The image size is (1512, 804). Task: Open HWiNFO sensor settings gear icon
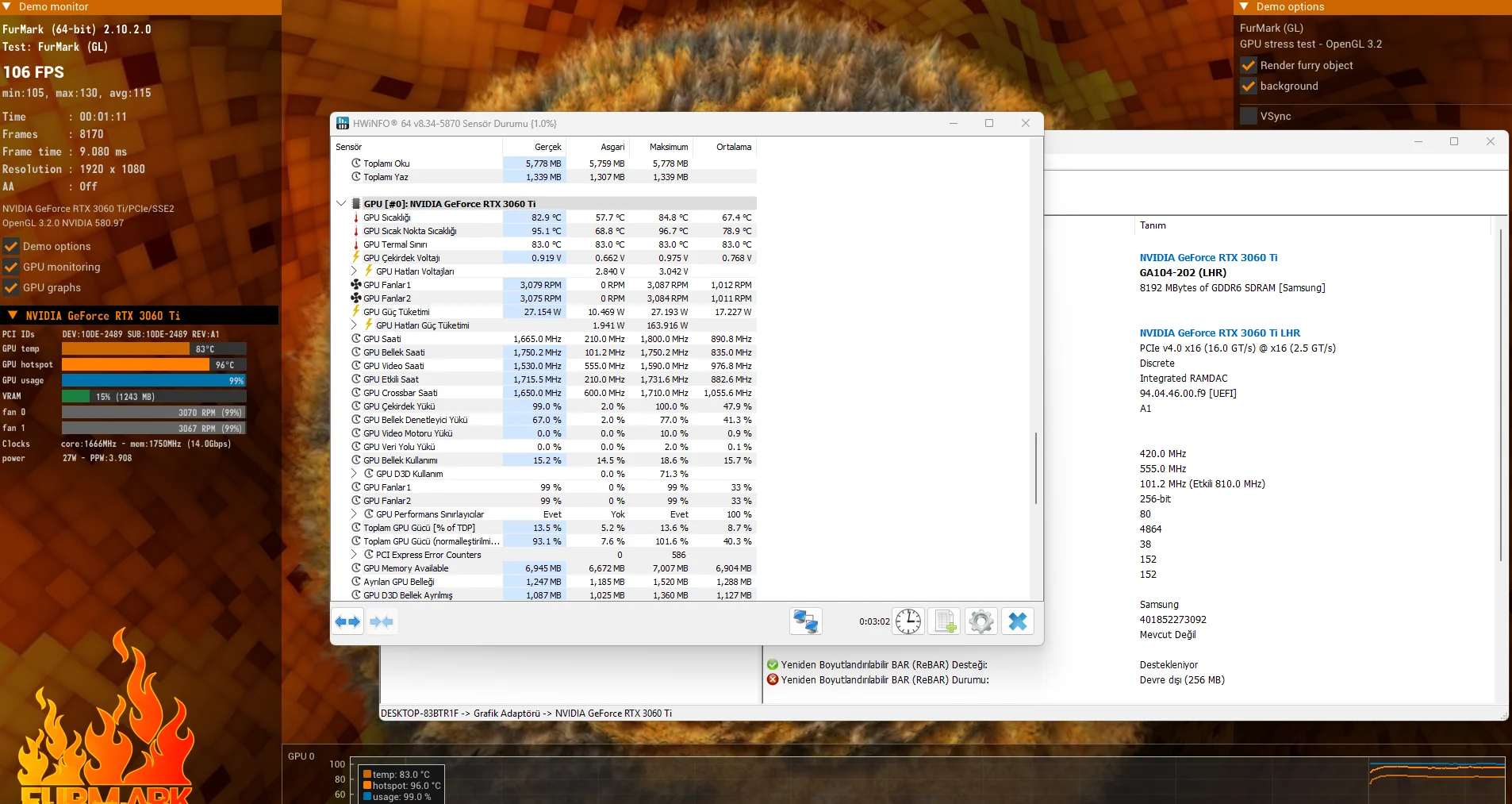point(980,621)
